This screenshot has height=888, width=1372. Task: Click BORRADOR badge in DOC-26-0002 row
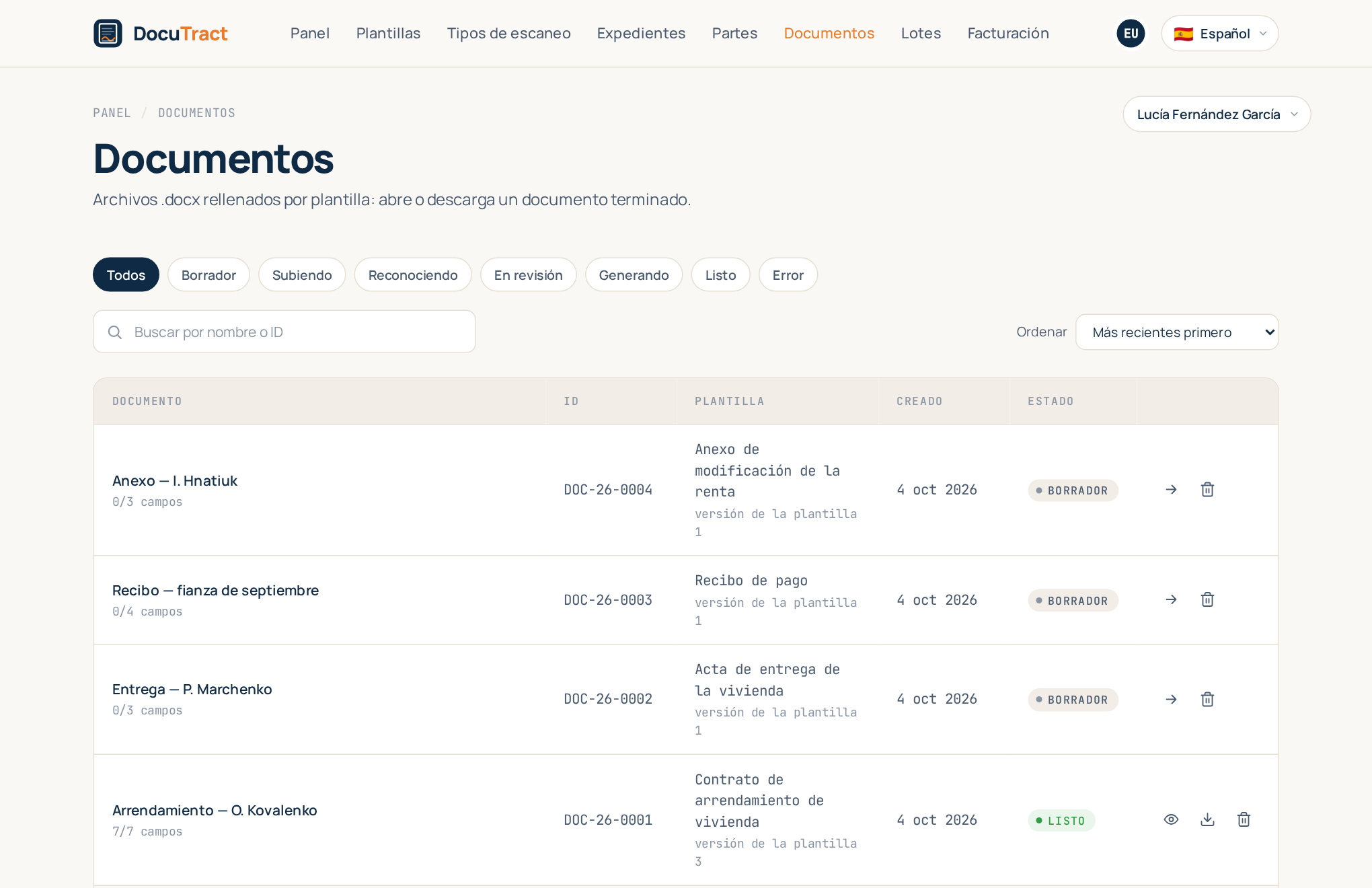point(1073,700)
